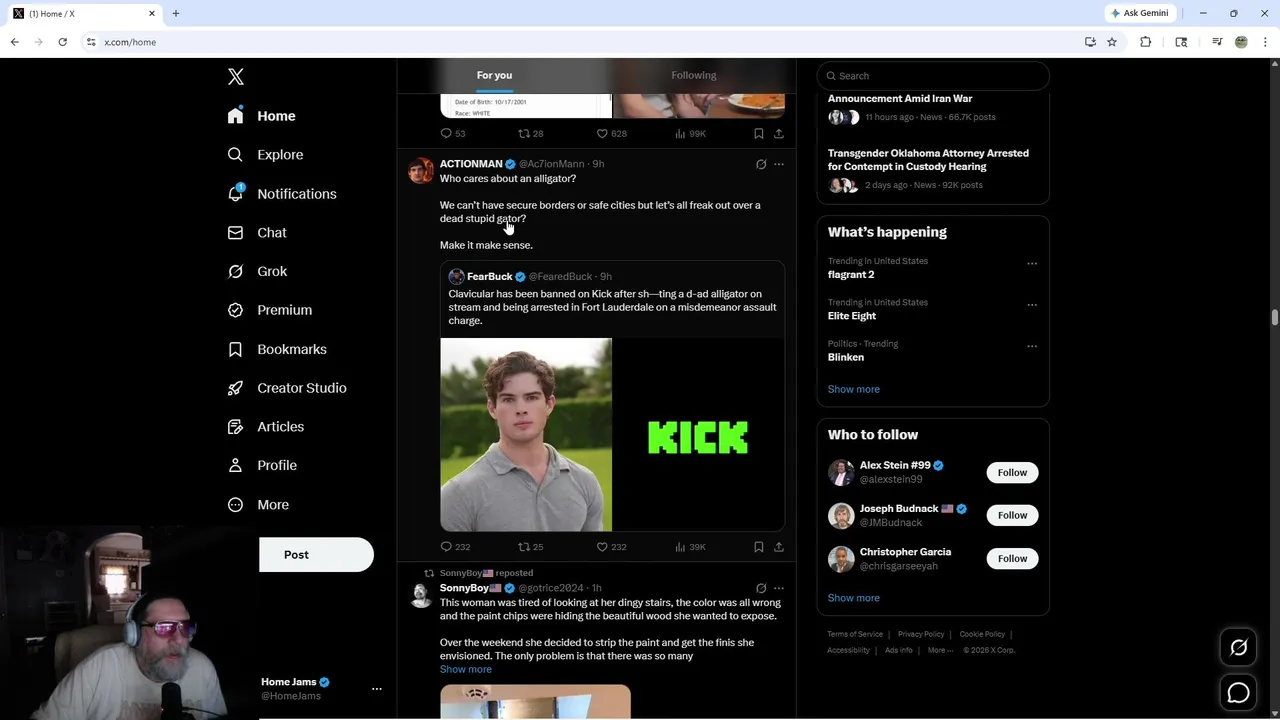The width and height of the screenshot is (1280, 720).
Task: Open Home Jams account options menu
Action: pyautogui.click(x=377, y=689)
